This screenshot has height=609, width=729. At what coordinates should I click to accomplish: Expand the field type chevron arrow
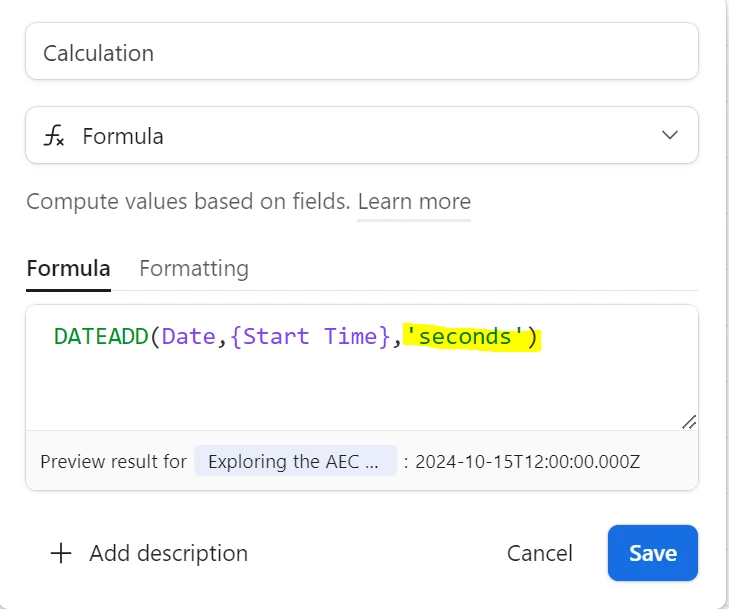[x=670, y=135]
